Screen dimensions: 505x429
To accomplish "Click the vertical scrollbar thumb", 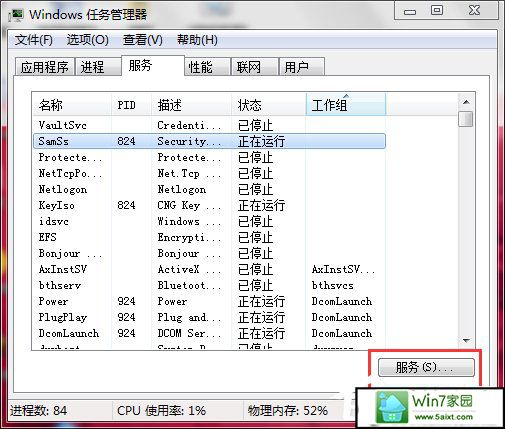I will point(466,119).
